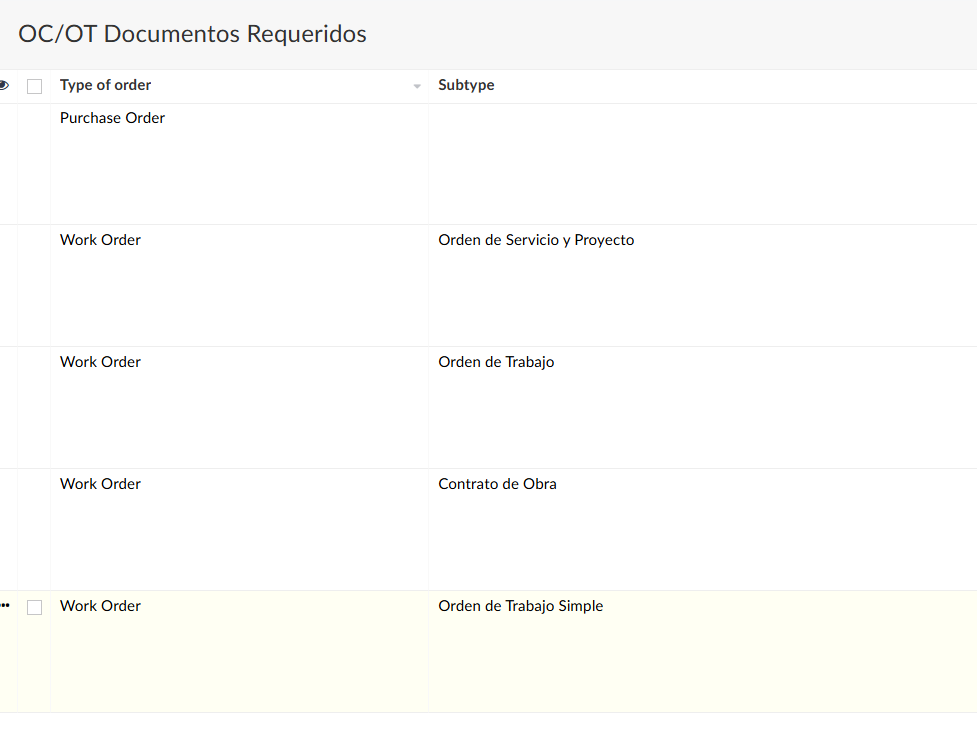Click Work Order beside Contrato de Obra

[x=100, y=484]
